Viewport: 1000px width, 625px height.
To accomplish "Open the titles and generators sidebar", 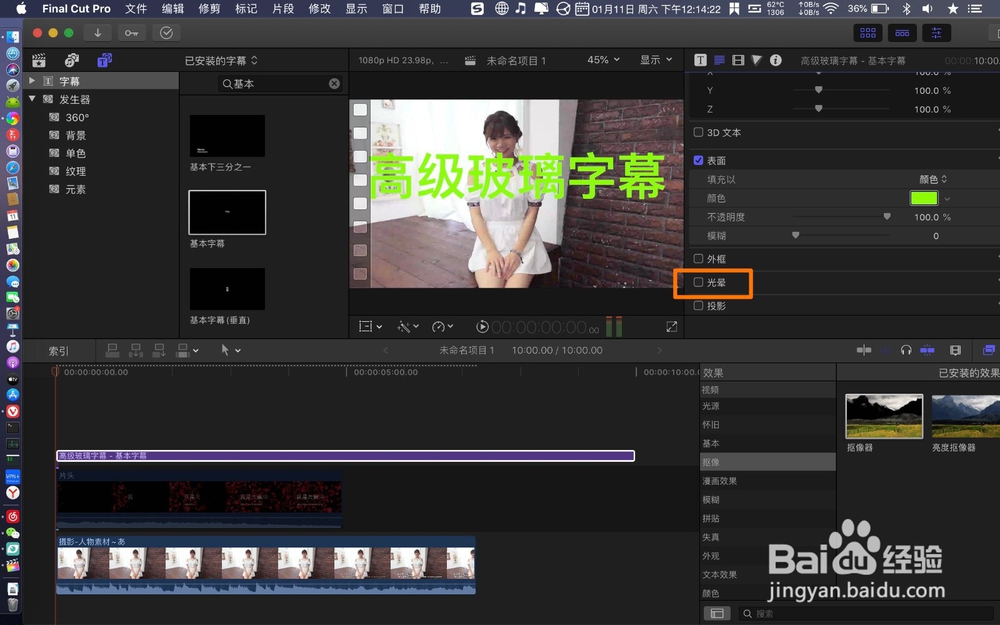I will pyautogui.click(x=105, y=60).
